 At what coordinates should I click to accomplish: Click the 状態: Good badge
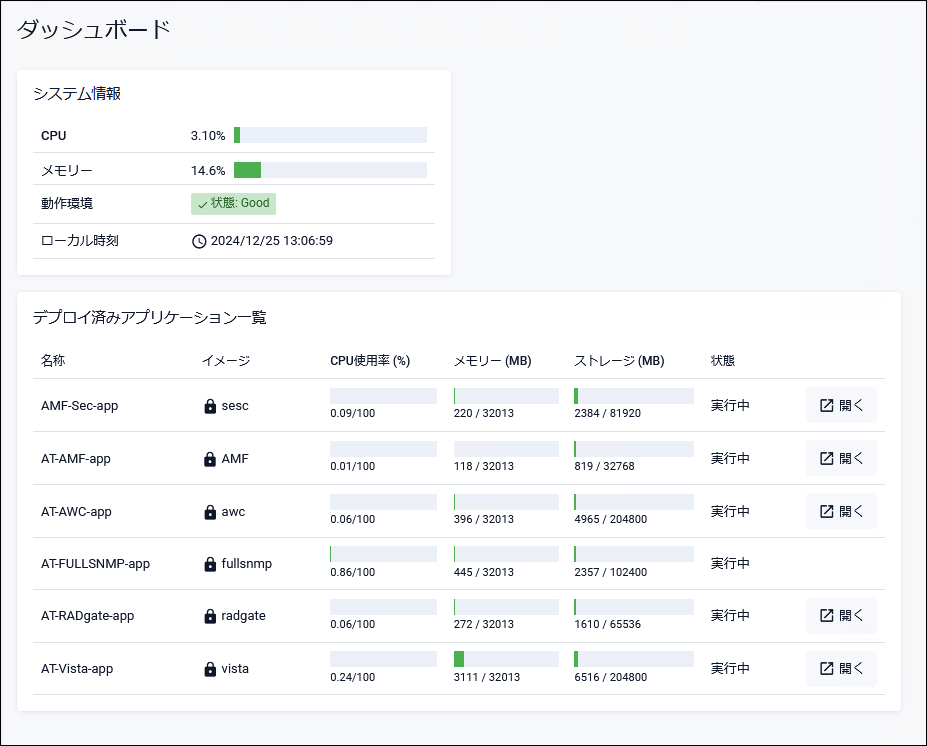point(234,203)
